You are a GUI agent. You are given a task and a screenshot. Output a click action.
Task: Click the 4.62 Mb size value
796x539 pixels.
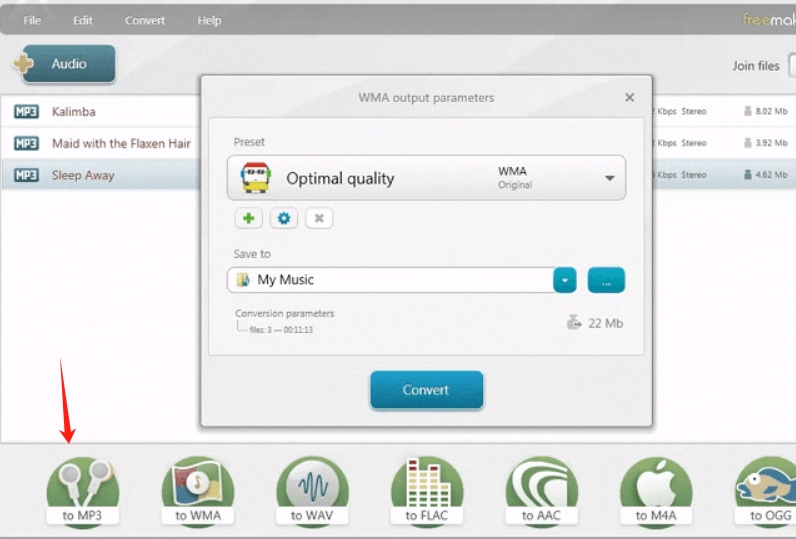pos(771,175)
